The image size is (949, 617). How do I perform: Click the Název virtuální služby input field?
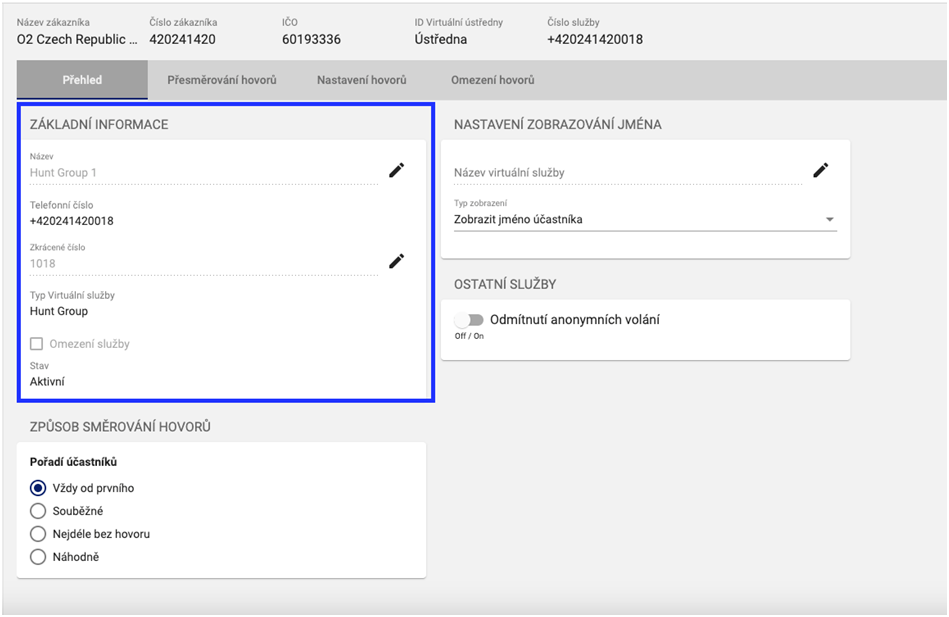(625, 173)
